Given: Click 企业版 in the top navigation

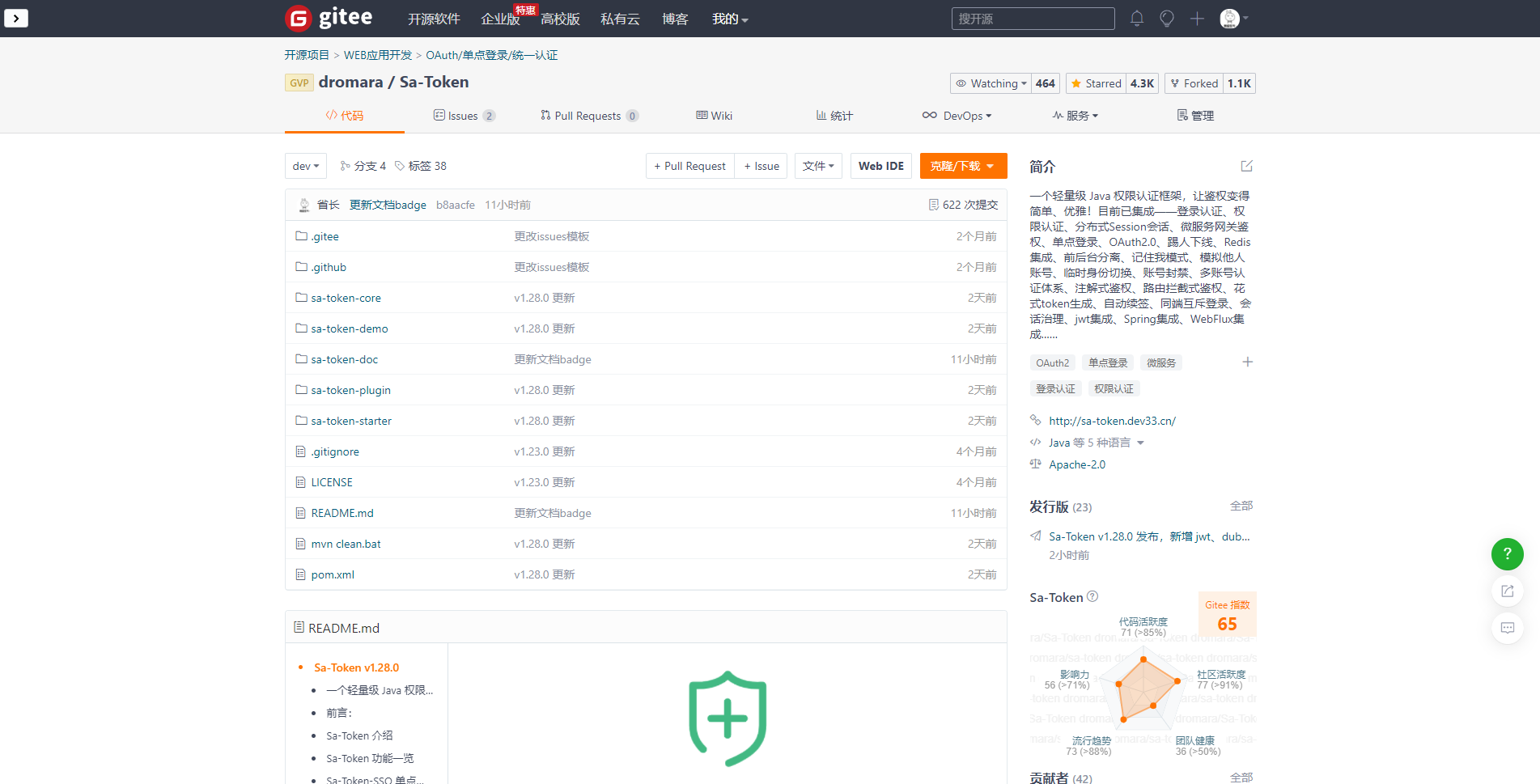Looking at the screenshot, I should (x=500, y=19).
